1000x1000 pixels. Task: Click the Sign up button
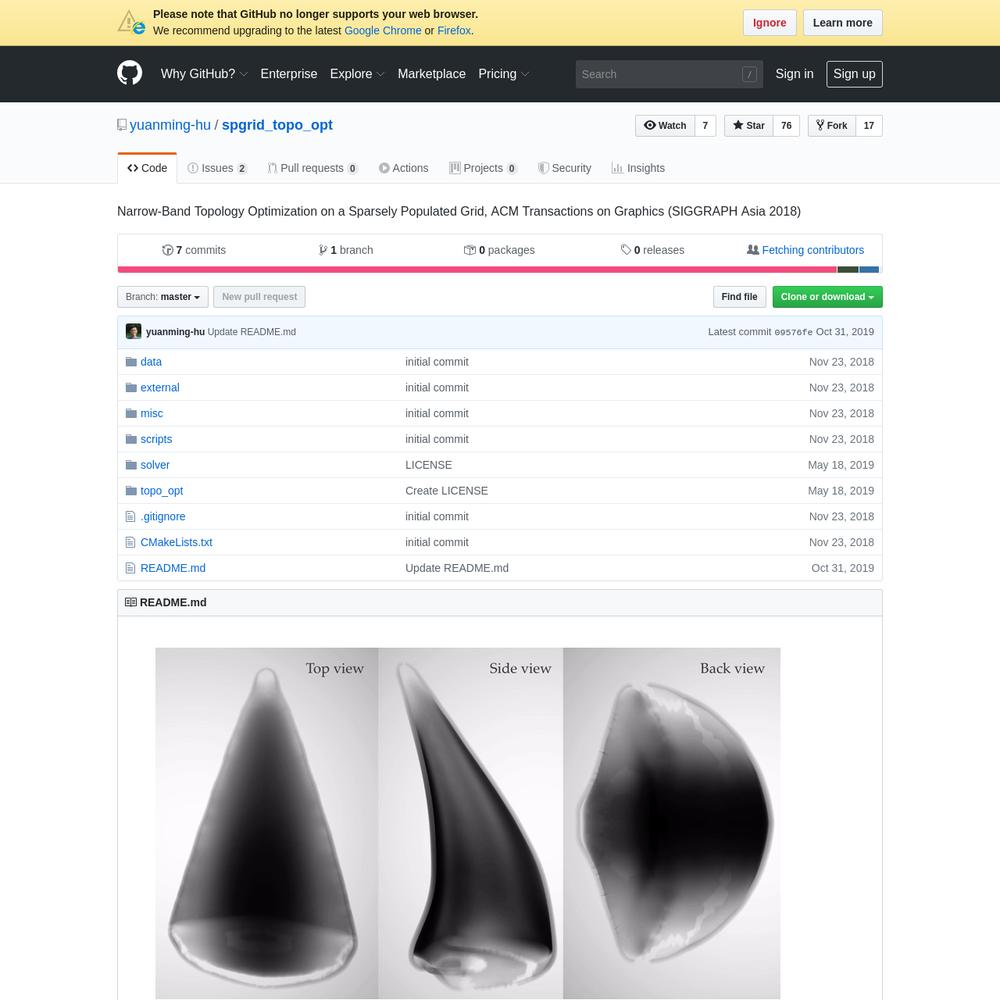click(854, 74)
